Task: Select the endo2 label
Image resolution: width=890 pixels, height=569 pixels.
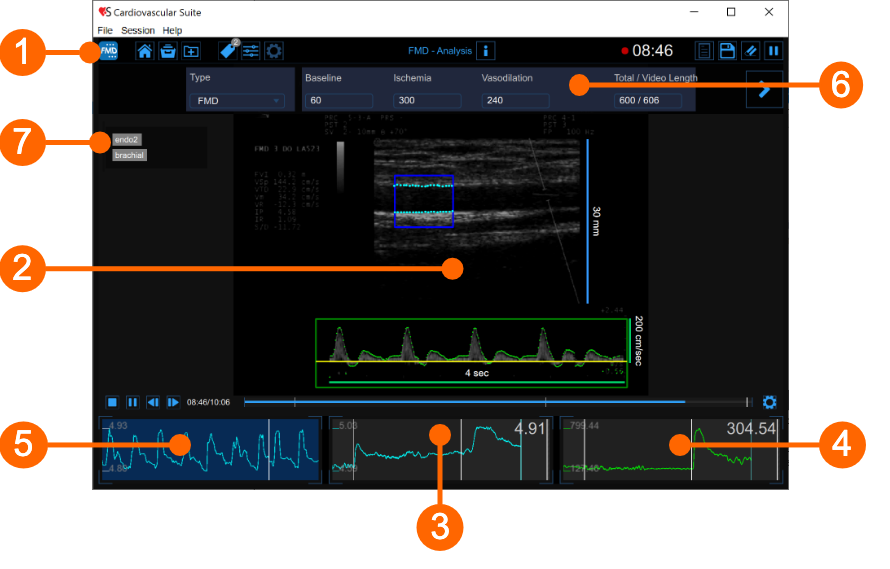Action: pos(127,140)
